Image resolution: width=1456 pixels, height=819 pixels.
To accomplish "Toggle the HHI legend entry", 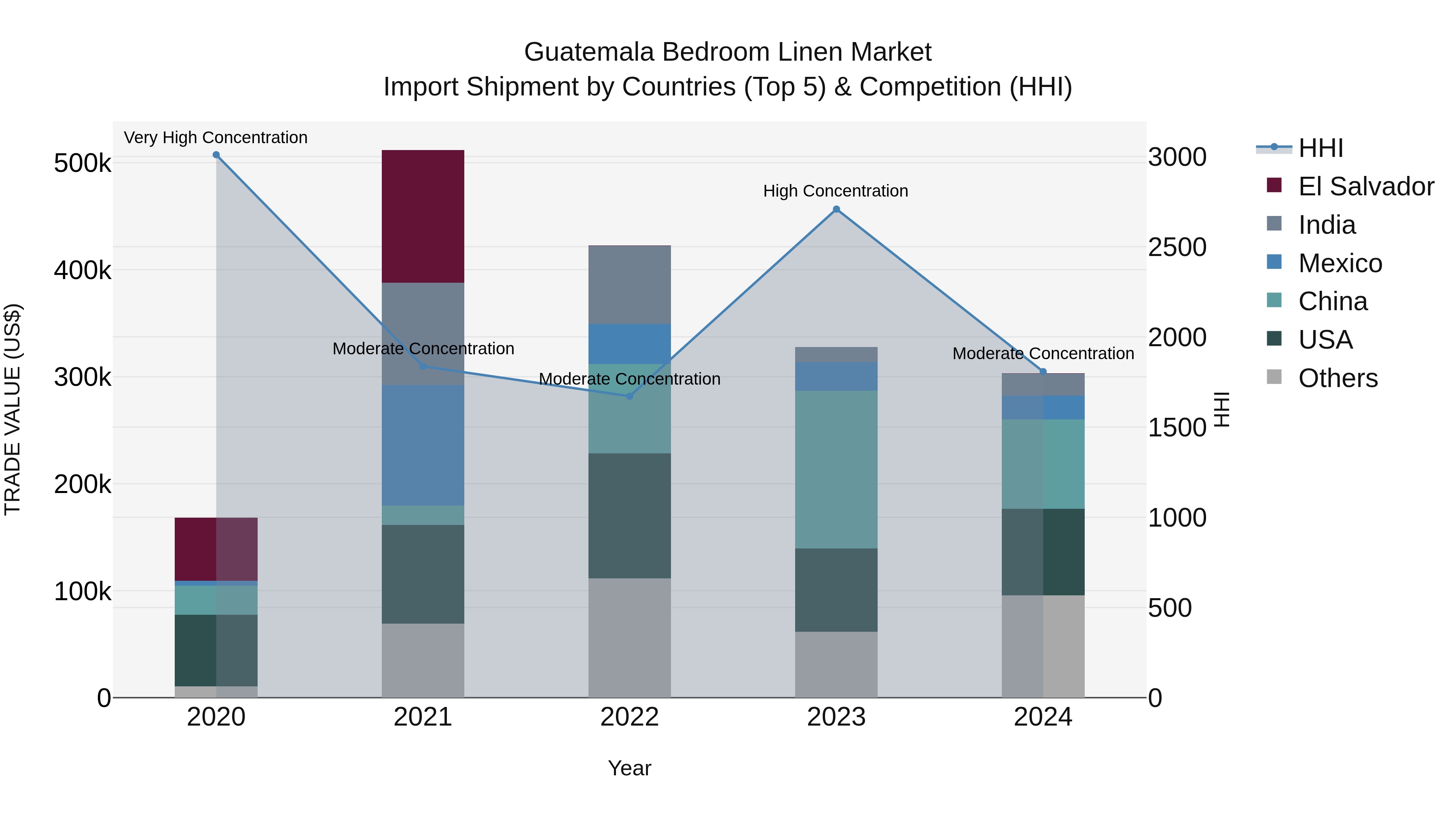I will tap(1299, 148).
